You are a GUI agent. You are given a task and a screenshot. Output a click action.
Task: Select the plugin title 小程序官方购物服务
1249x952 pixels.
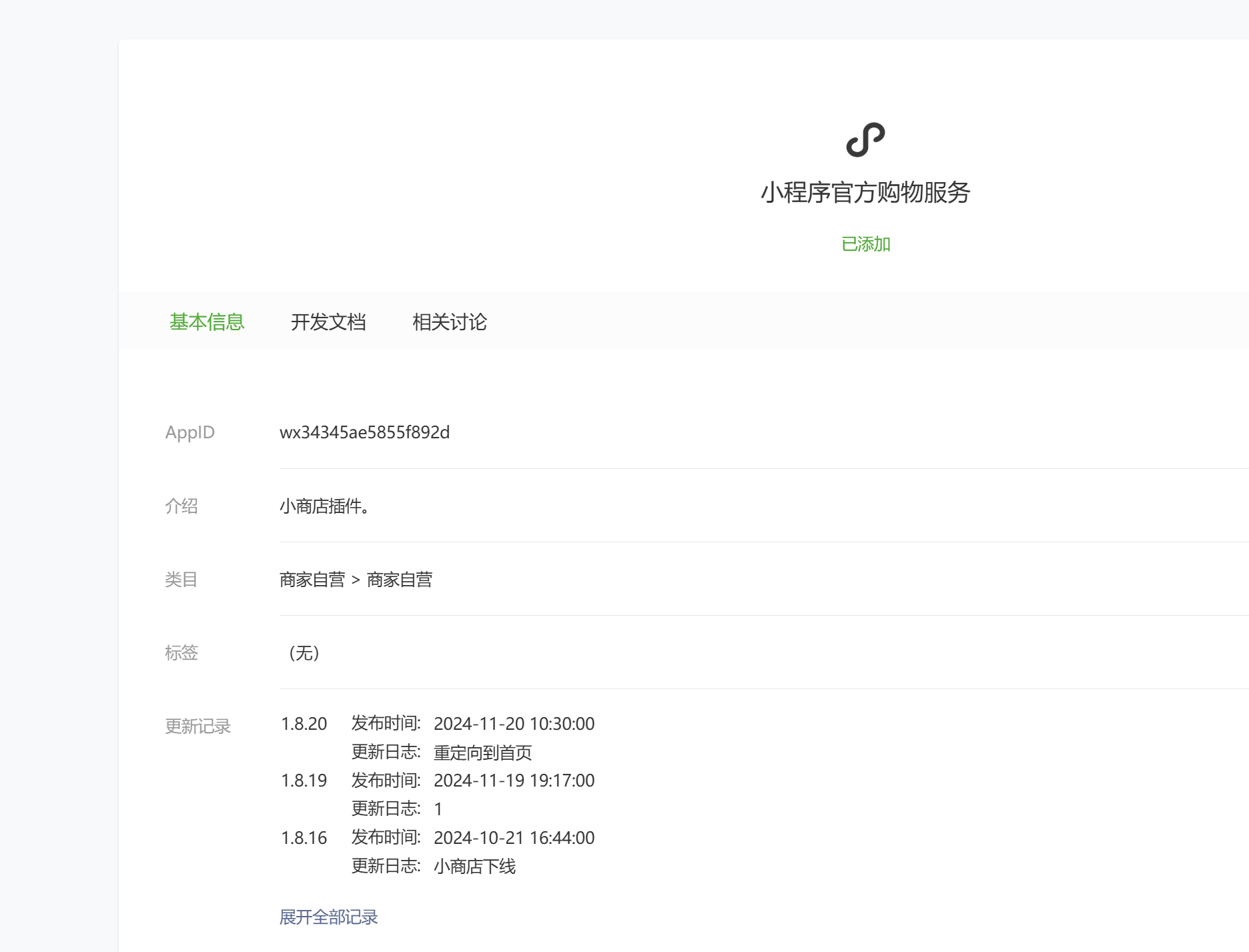tap(865, 192)
